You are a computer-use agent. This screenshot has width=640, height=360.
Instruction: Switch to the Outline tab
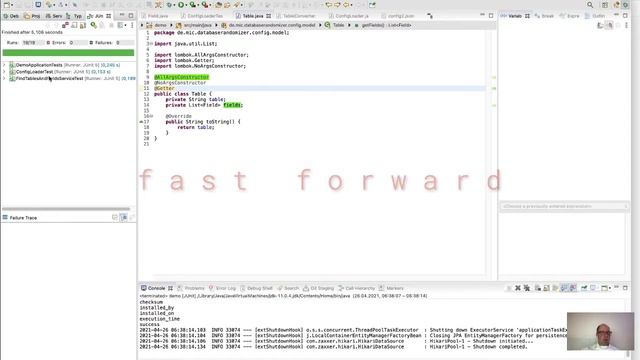tap(596, 16)
